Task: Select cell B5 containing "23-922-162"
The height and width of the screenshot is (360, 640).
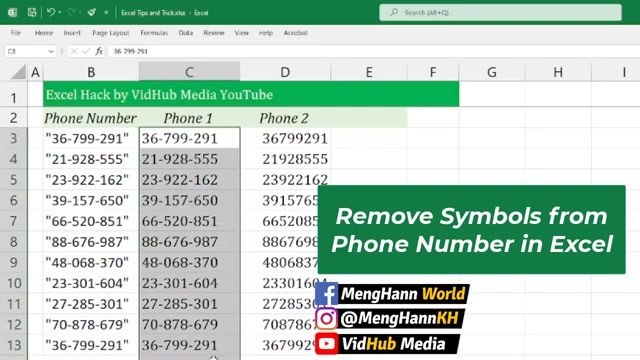Action: (x=91, y=180)
